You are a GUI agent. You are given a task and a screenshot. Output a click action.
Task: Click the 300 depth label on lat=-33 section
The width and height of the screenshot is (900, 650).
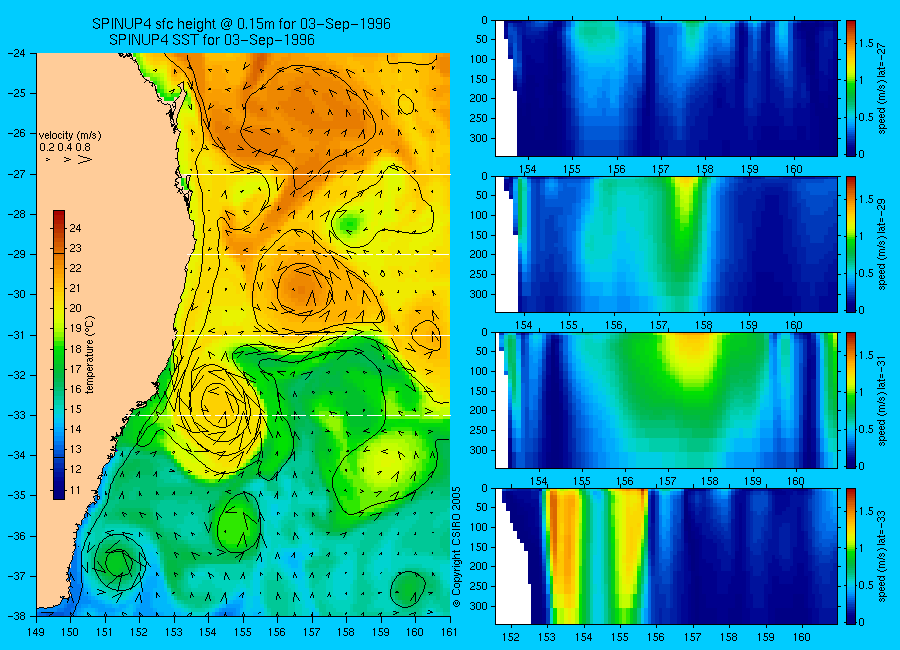pyautogui.click(x=478, y=606)
